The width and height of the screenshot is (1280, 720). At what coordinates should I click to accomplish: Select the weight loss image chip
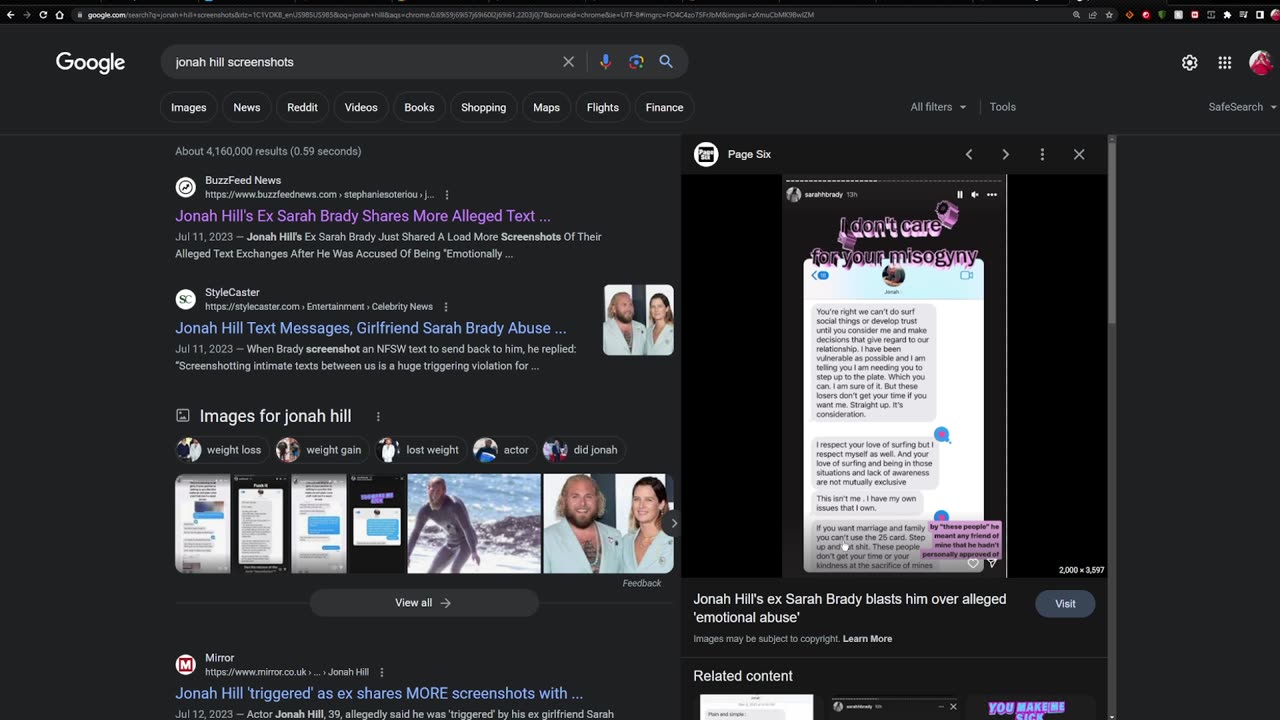pyautogui.click(x=220, y=450)
